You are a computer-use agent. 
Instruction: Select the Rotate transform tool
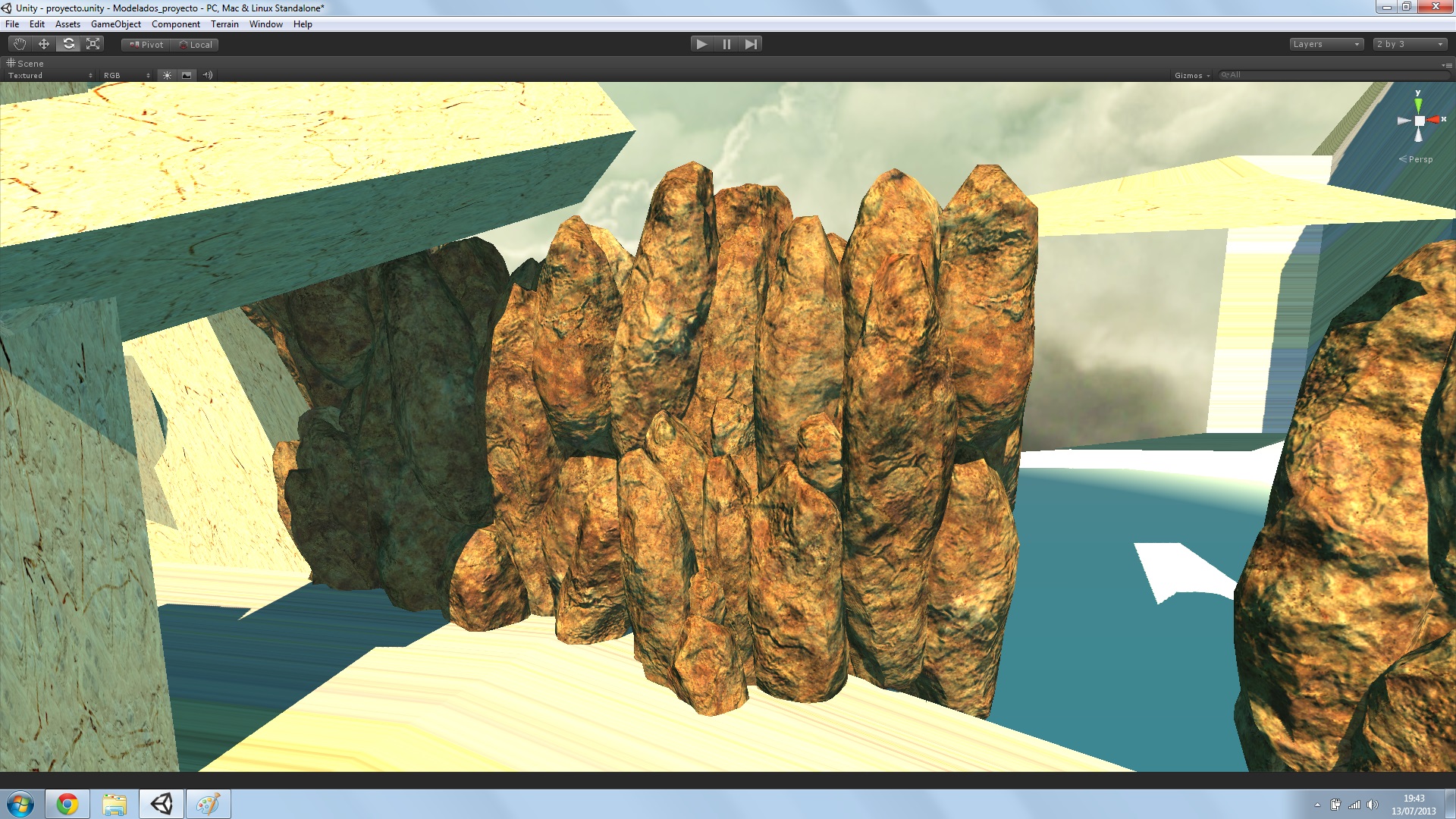[x=68, y=44]
